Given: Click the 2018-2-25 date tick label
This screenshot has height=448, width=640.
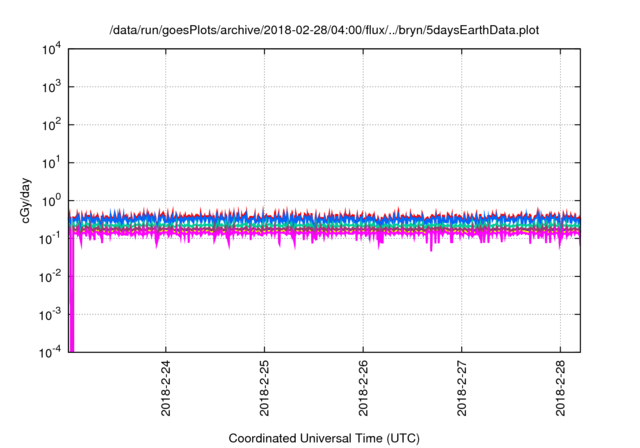Looking at the screenshot, I should 264,388.
